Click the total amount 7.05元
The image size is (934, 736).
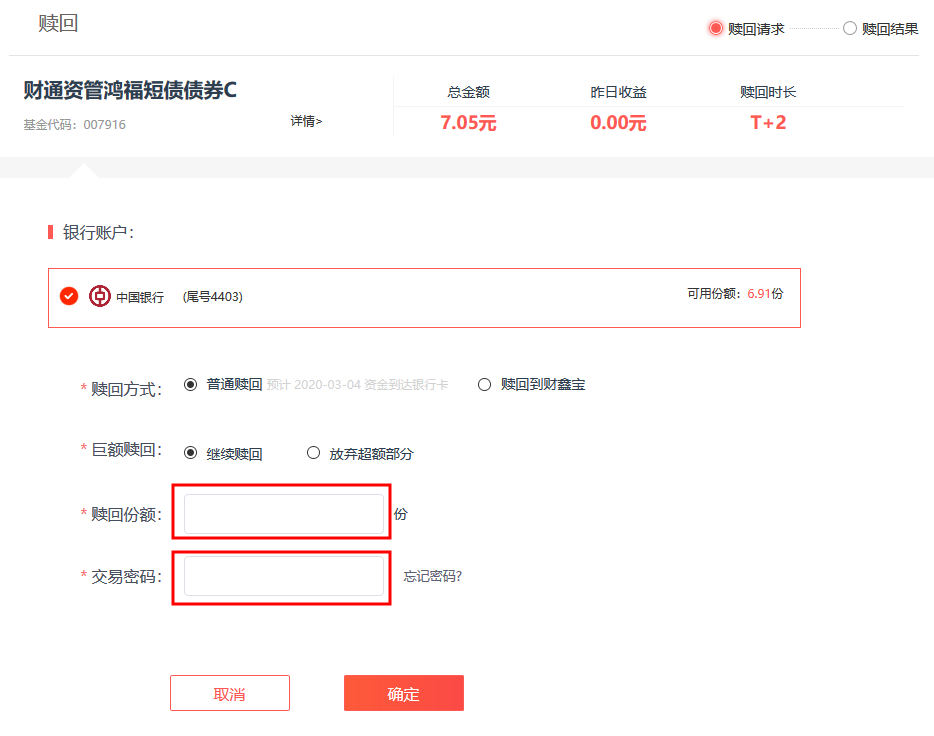point(468,123)
